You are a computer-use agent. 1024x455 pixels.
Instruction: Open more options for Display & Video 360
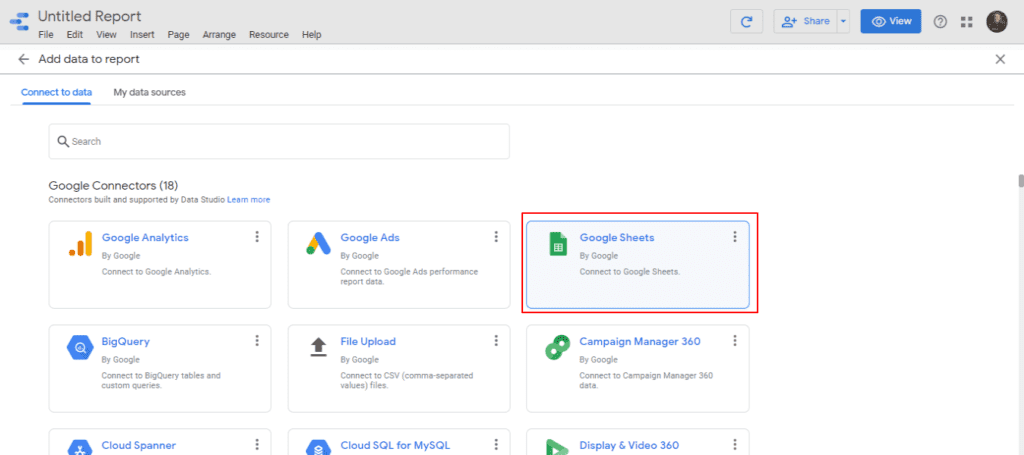(x=735, y=445)
